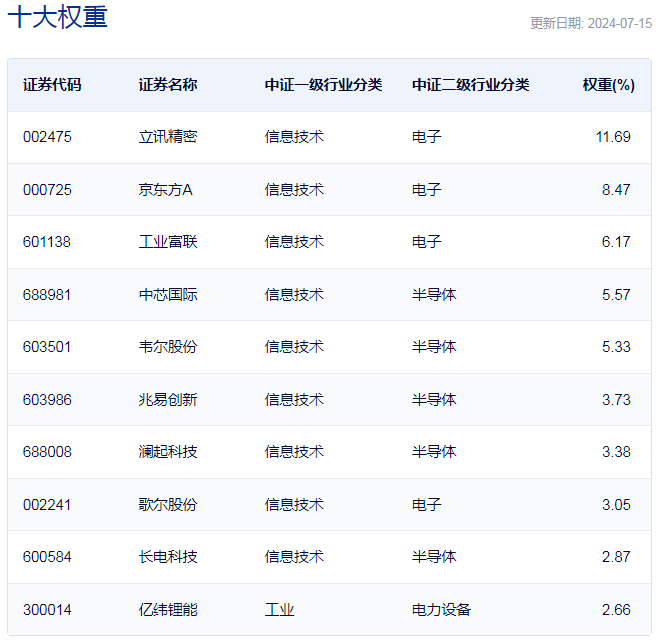The height and width of the screenshot is (644, 660).
Task: Select the update date 2024-07-15 text
Action: tap(620, 23)
